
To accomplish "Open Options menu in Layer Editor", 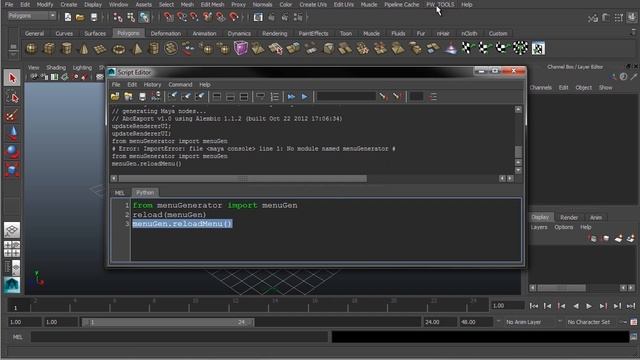I will pos(564,227).
